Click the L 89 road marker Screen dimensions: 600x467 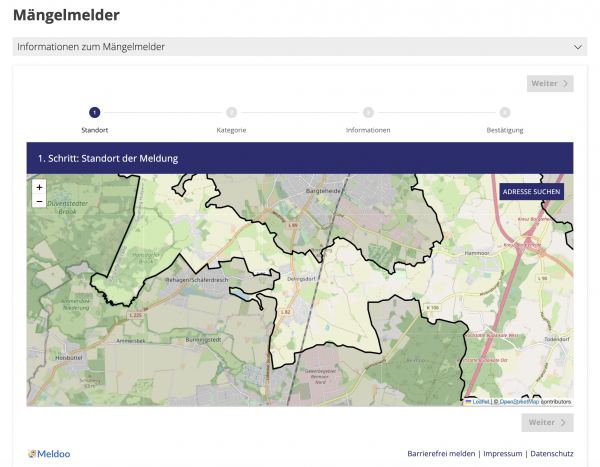pyautogui.click(x=293, y=225)
